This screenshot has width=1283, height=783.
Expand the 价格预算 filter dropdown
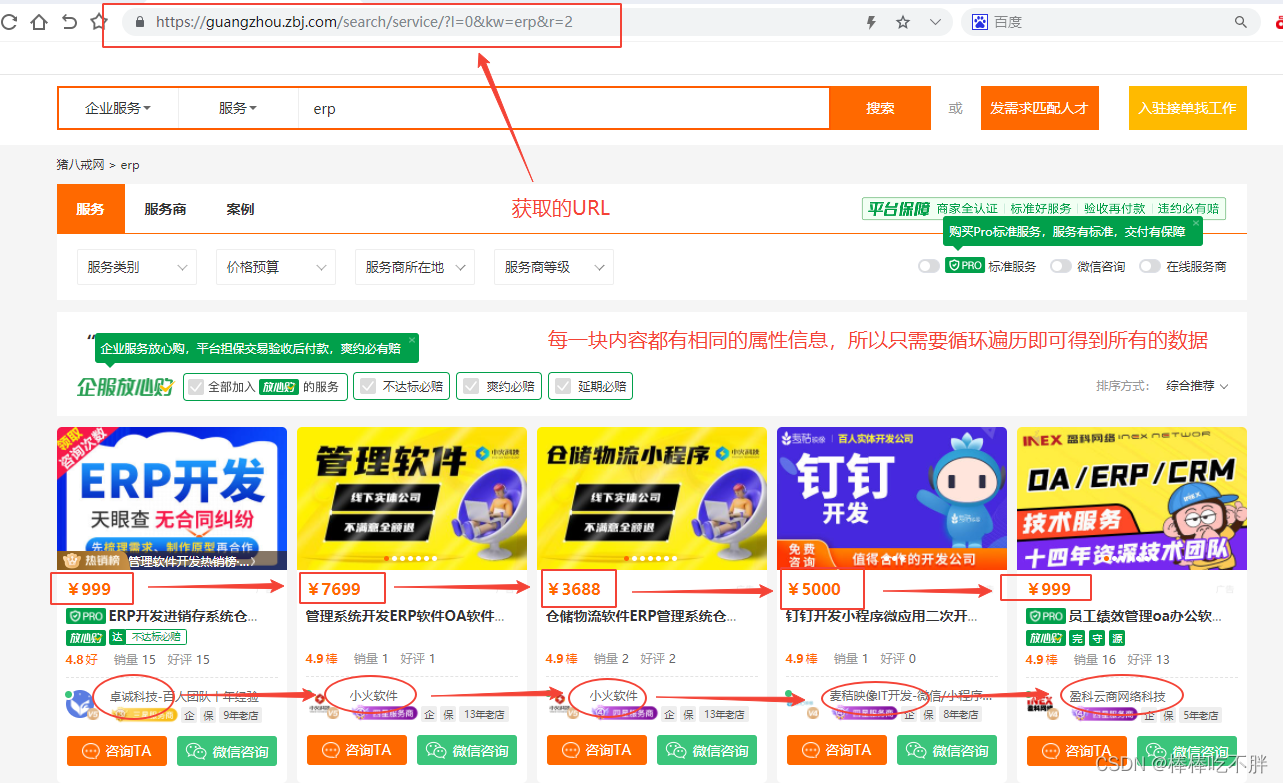coord(275,267)
